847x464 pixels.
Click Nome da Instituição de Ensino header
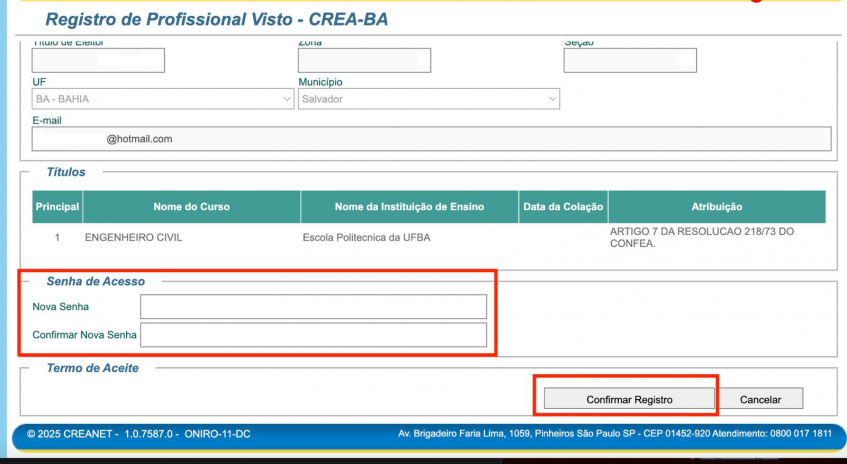point(409,207)
